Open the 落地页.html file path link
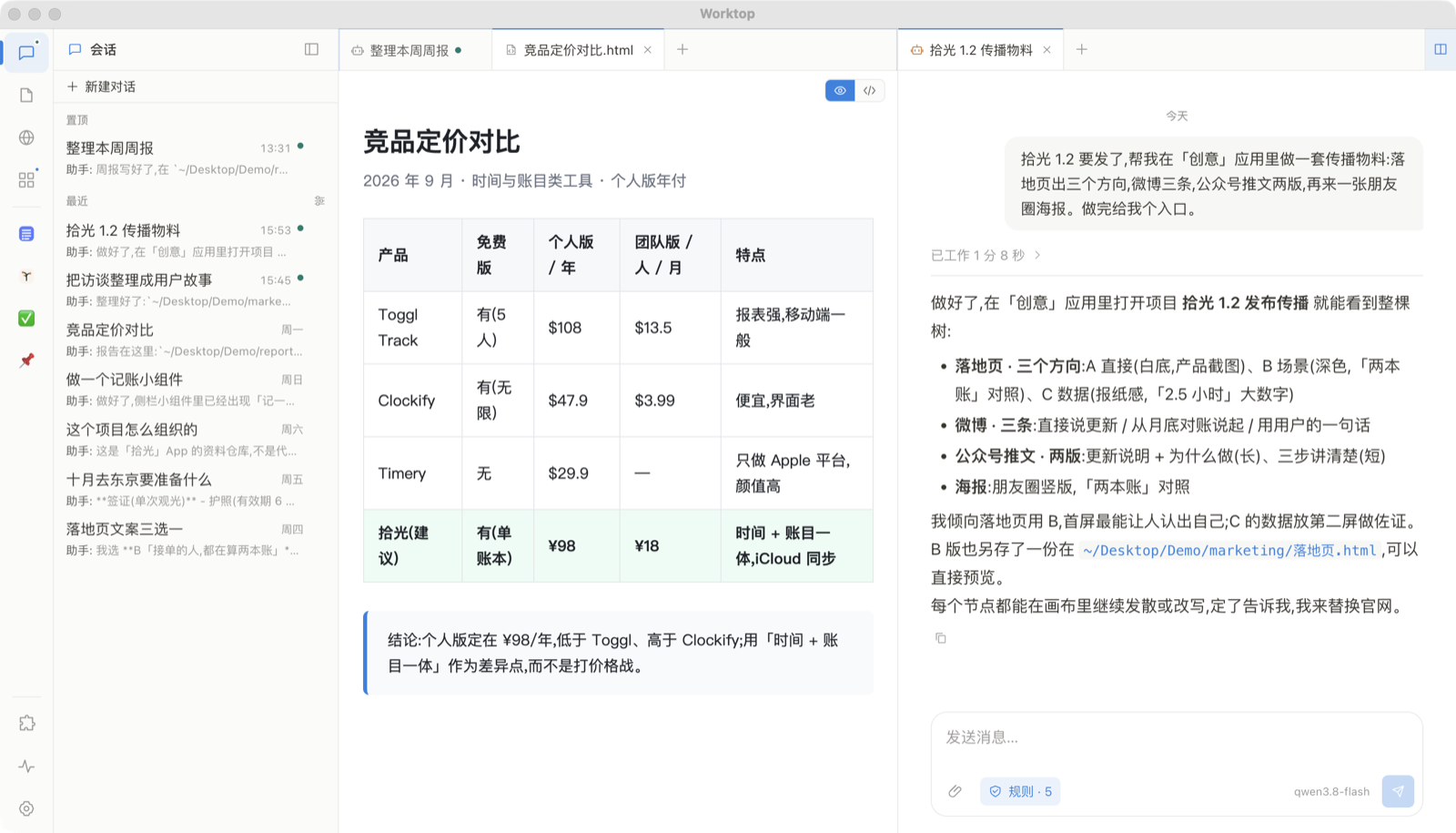This screenshot has width=1456, height=833. pos(1229,550)
